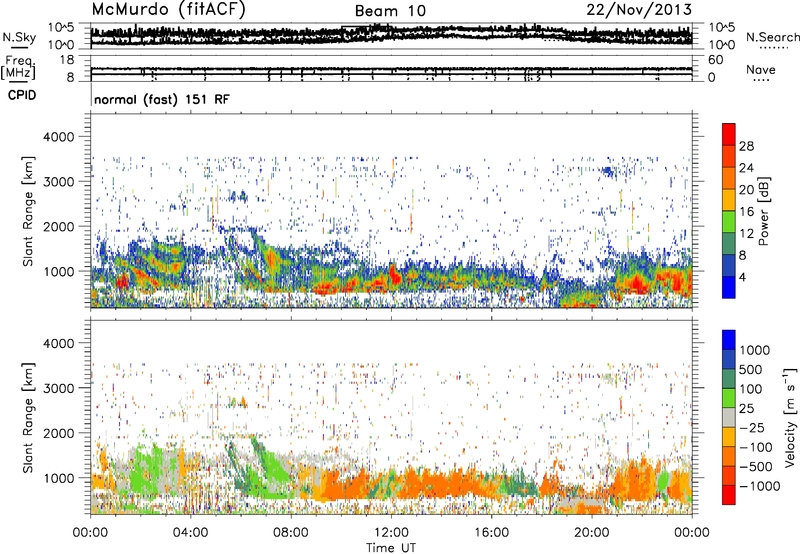This screenshot has width=800, height=554.
Task: Click the "N.Search" legend label
Action: (772, 37)
